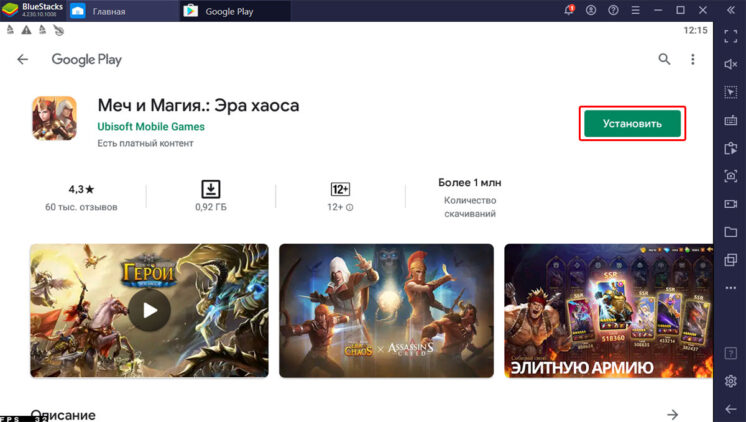
Task: Click the 12+ age rating badge
Action: 340,189
